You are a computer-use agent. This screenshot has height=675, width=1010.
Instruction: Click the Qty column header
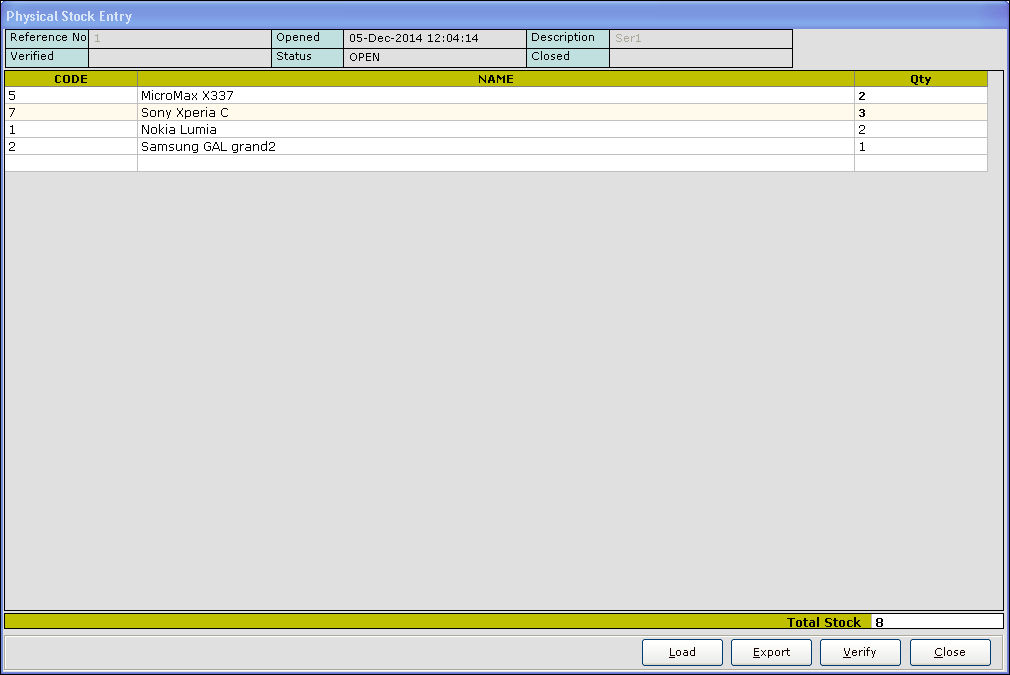(x=920, y=79)
